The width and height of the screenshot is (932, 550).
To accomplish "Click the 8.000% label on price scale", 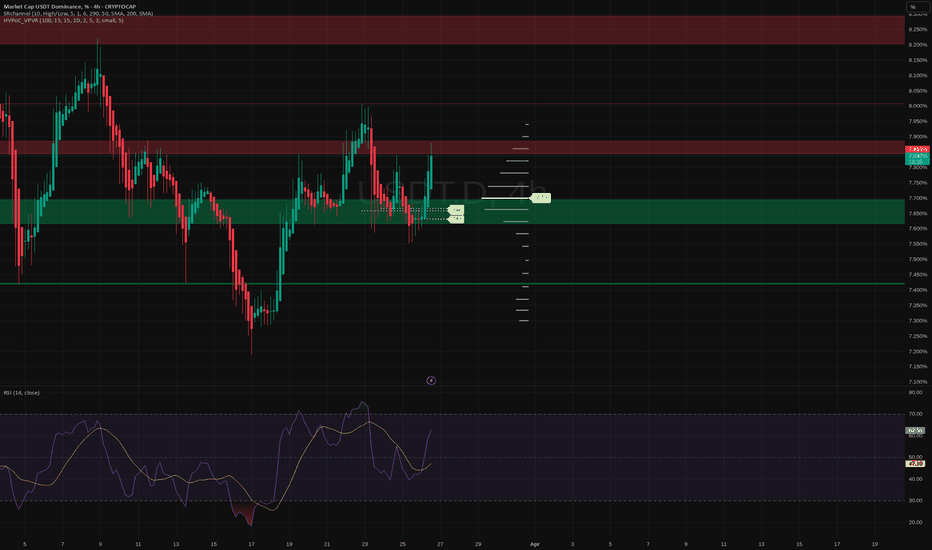I will click(917, 105).
